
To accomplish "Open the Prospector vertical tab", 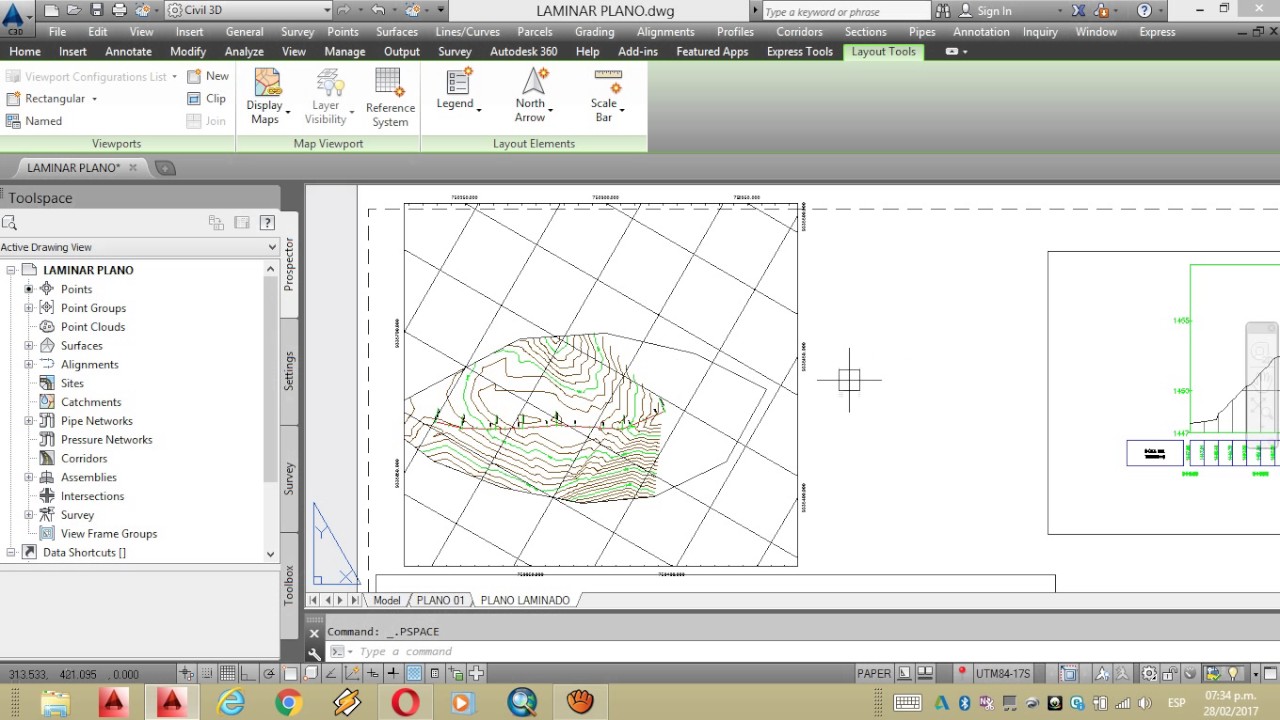I will click(x=289, y=264).
